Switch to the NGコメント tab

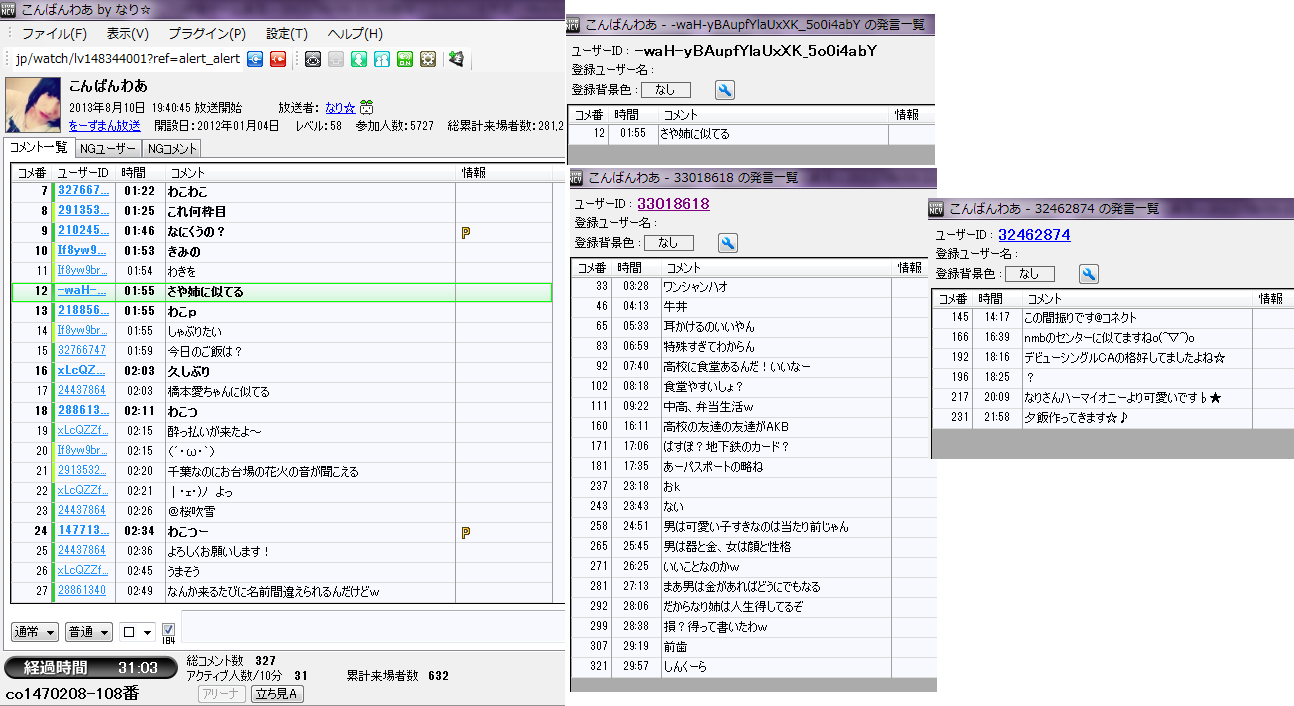[x=172, y=148]
